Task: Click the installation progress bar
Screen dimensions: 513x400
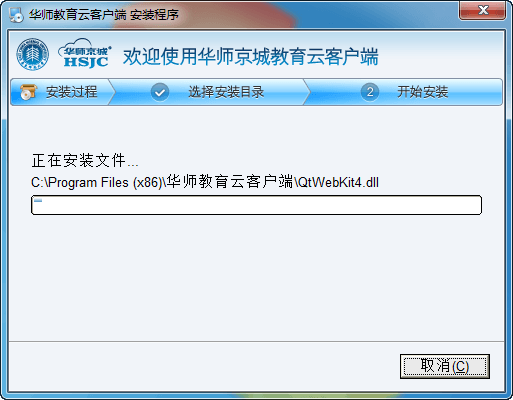Action: [x=256, y=205]
